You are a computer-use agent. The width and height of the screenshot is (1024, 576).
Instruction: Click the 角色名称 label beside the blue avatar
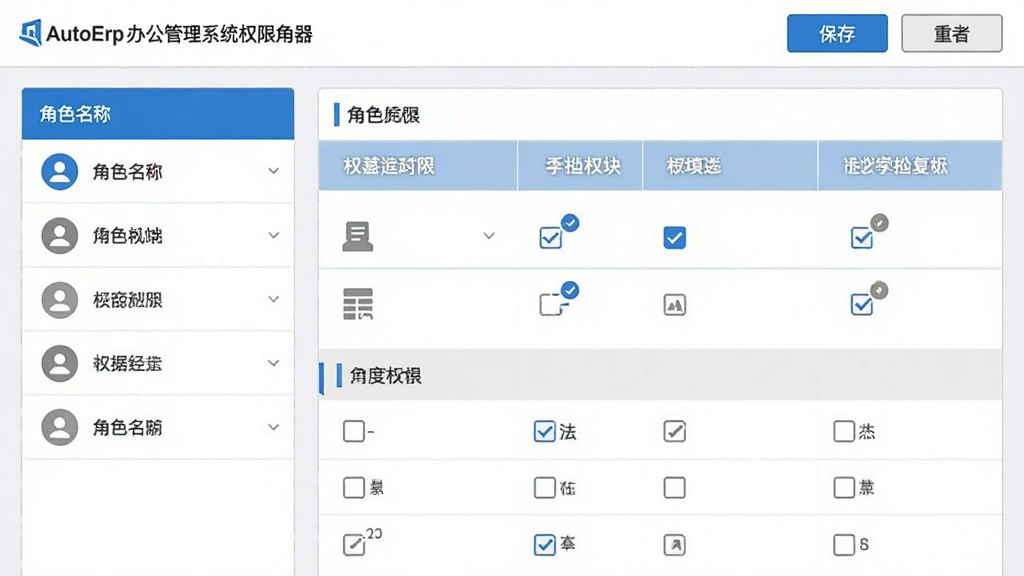pos(127,172)
